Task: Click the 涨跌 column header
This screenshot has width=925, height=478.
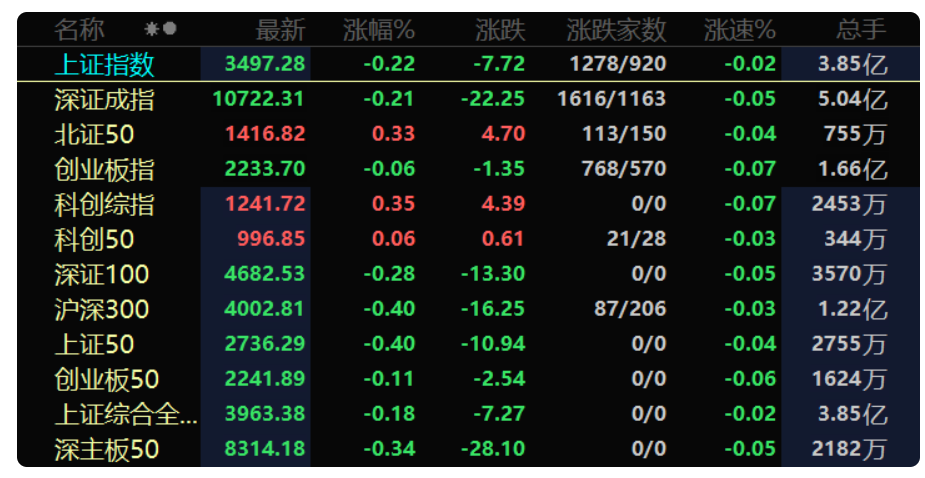Action: click(x=500, y=30)
